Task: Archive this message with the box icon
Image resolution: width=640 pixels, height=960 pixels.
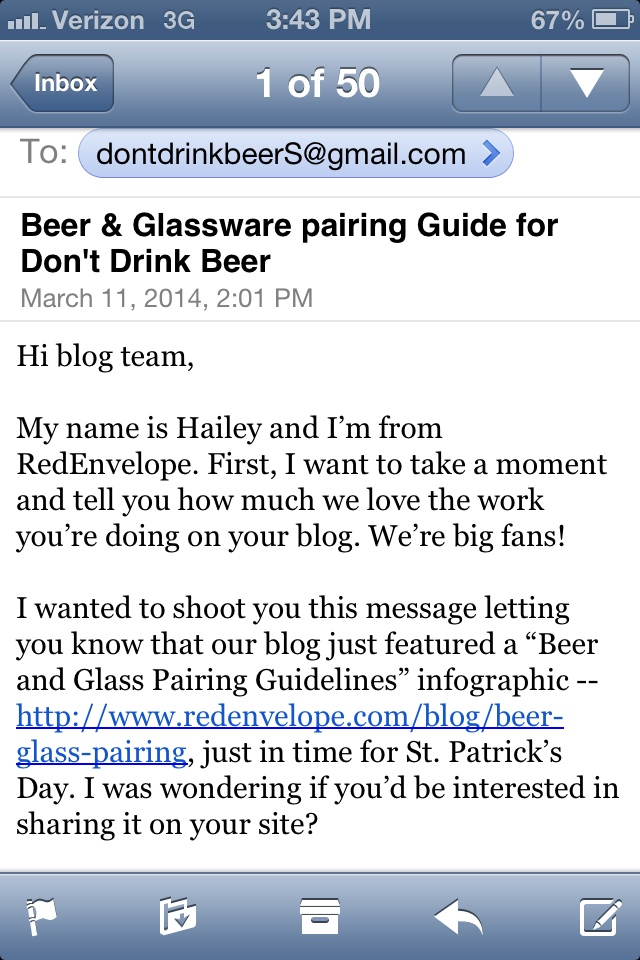Action: (x=320, y=915)
